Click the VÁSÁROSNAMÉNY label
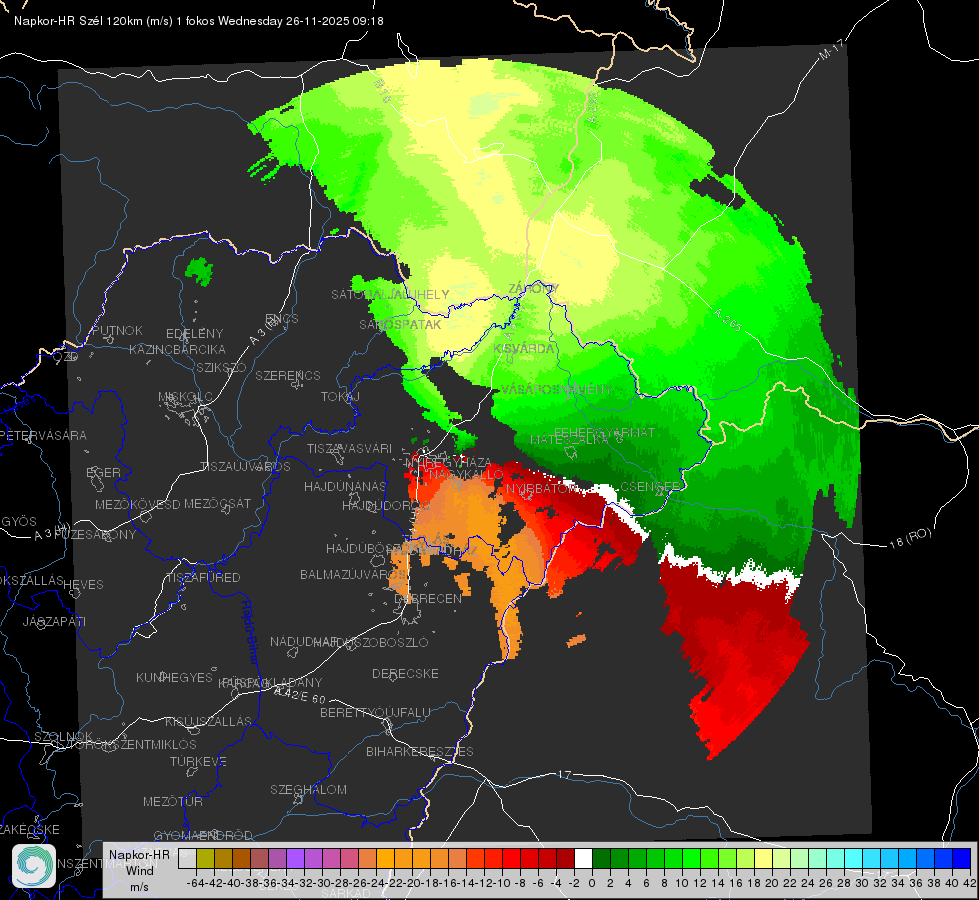Image resolution: width=979 pixels, height=900 pixels. (x=557, y=389)
